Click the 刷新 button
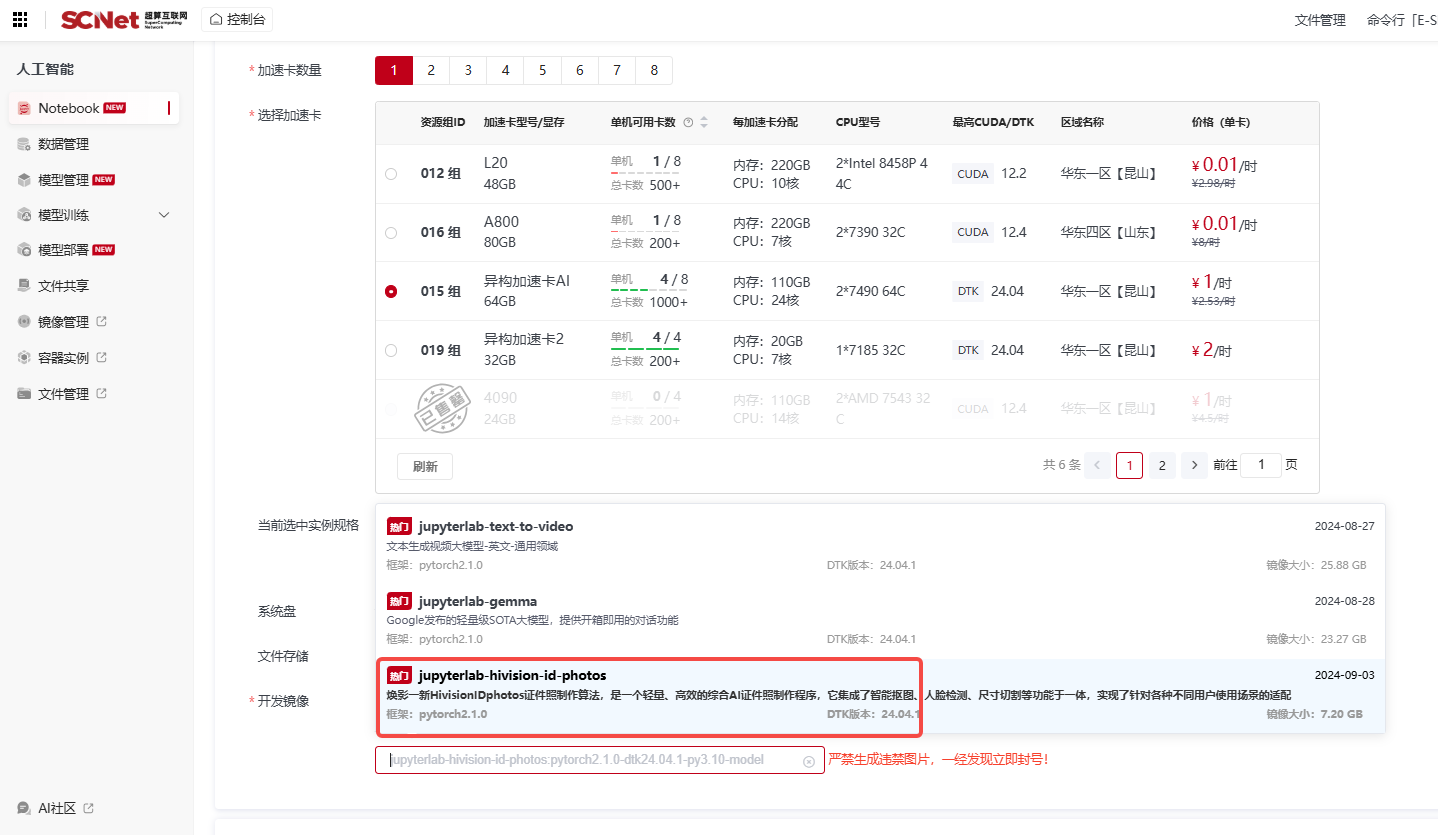 click(425, 467)
